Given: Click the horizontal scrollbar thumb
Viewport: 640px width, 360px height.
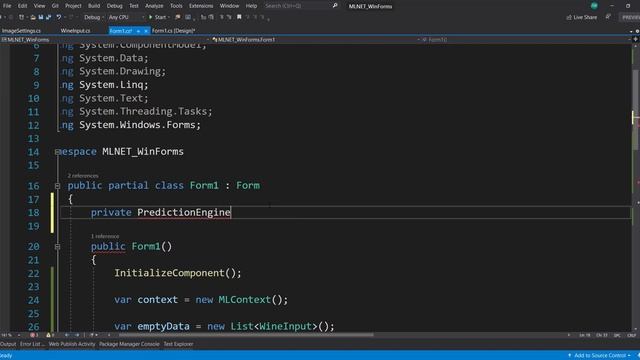Looking at the screenshot, I should click(246, 335).
